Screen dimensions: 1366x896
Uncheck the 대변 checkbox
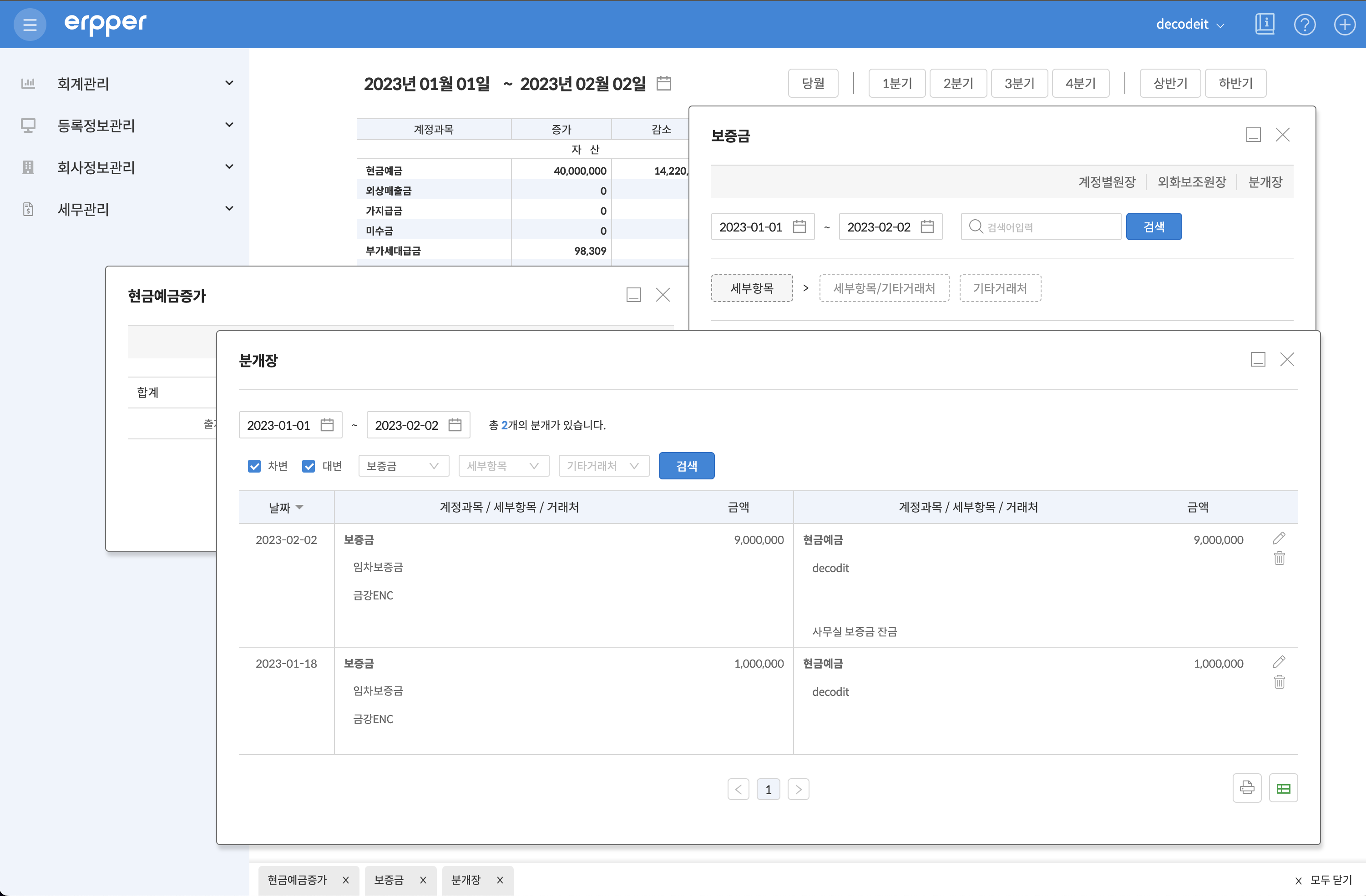click(x=309, y=466)
